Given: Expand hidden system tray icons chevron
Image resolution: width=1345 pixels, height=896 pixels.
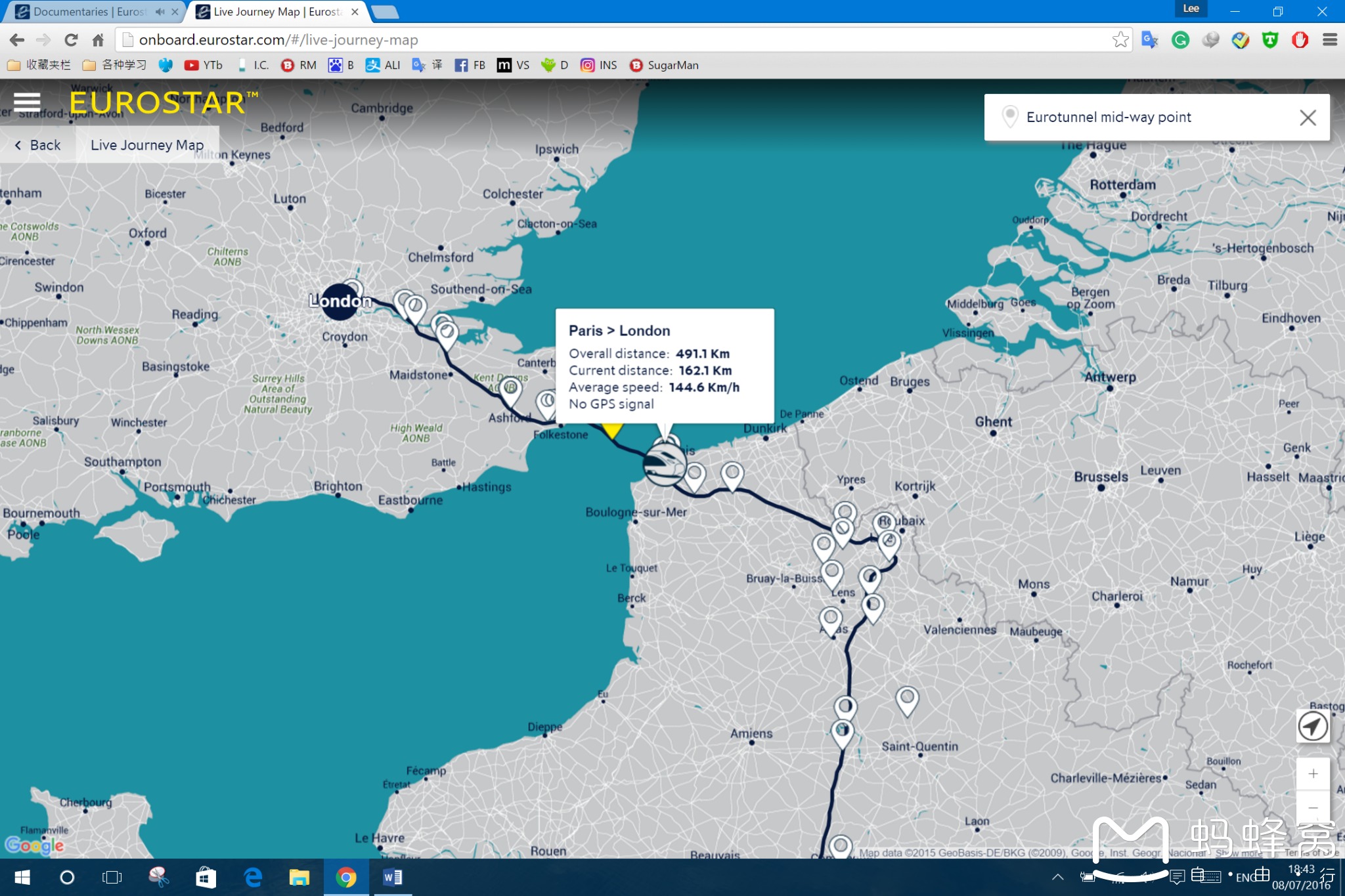Looking at the screenshot, I should coord(1057,877).
